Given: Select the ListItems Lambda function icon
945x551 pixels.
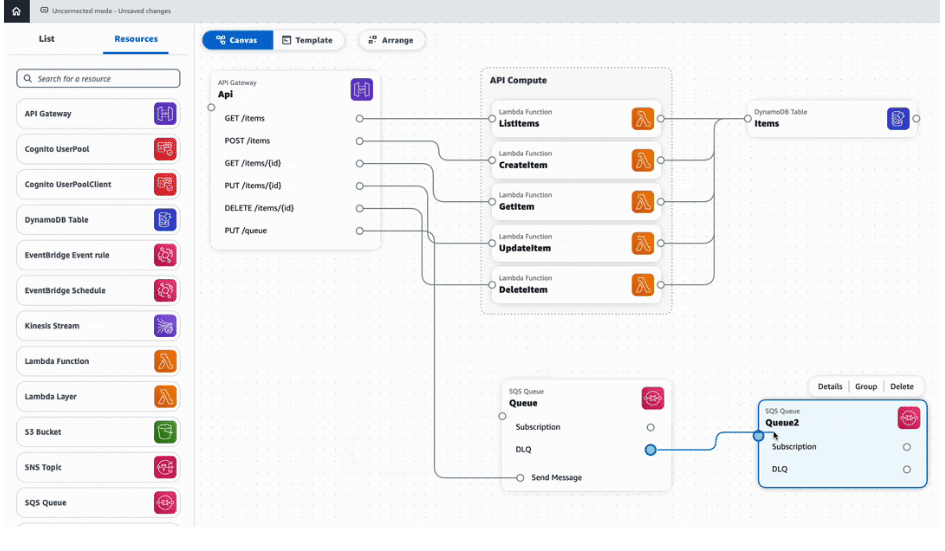Looking at the screenshot, I should (x=642, y=119).
